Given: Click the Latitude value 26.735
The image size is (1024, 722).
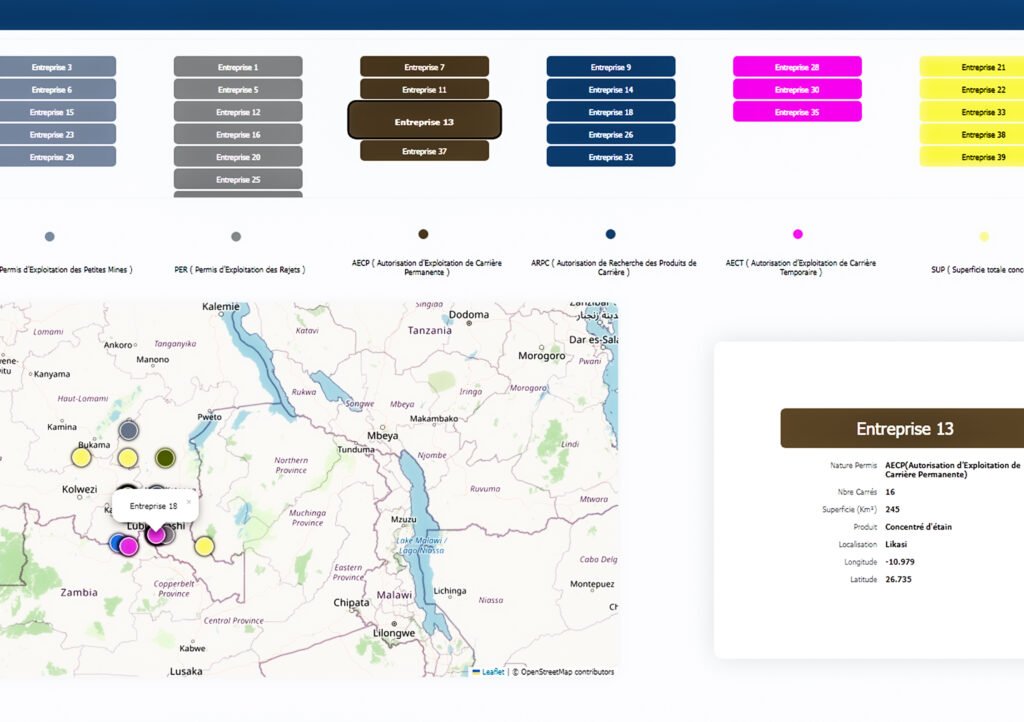Looking at the screenshot, I should [x=898, y=579].
